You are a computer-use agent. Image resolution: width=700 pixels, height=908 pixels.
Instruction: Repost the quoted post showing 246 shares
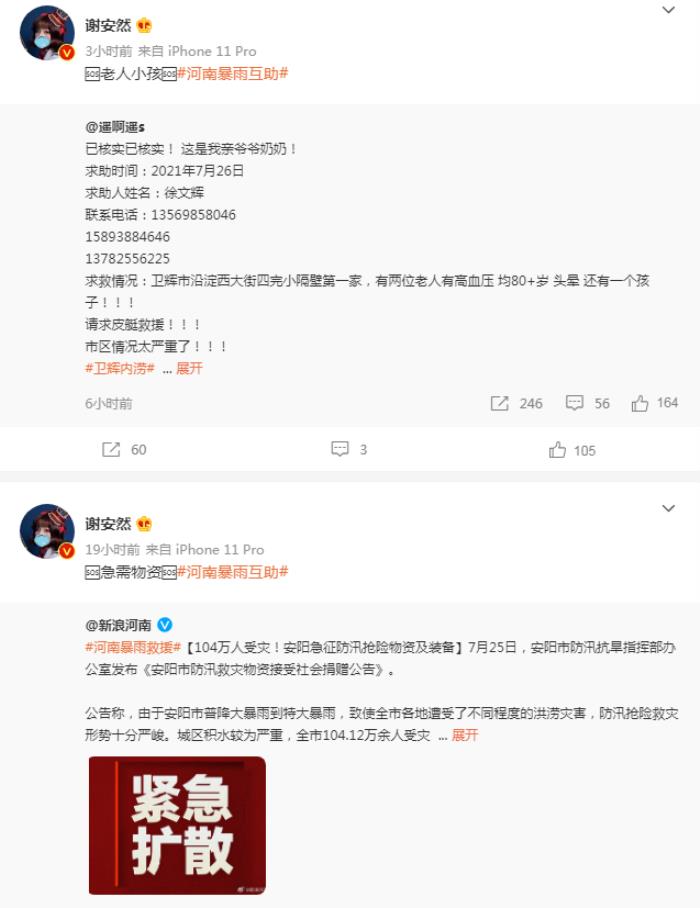click(x=516, y=403)
